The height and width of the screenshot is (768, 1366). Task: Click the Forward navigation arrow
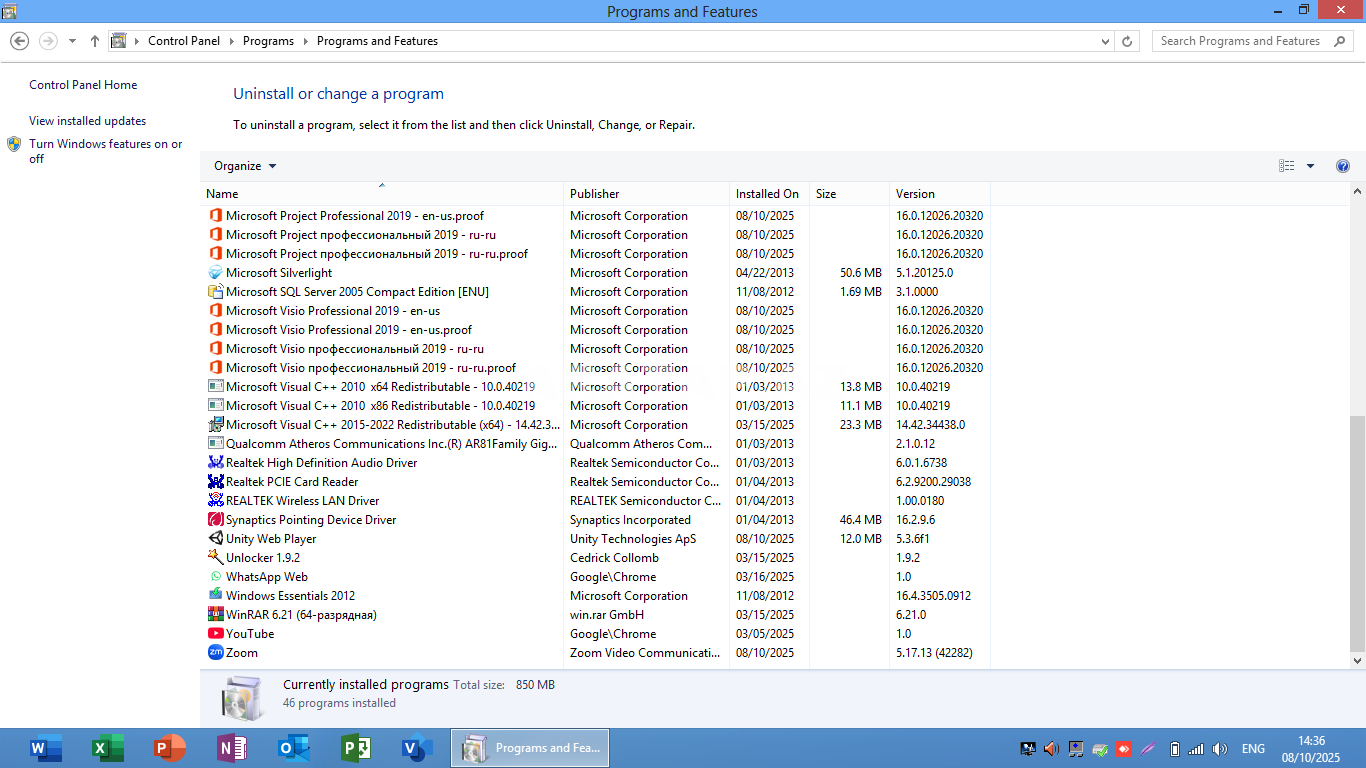(x=47, y=41)
